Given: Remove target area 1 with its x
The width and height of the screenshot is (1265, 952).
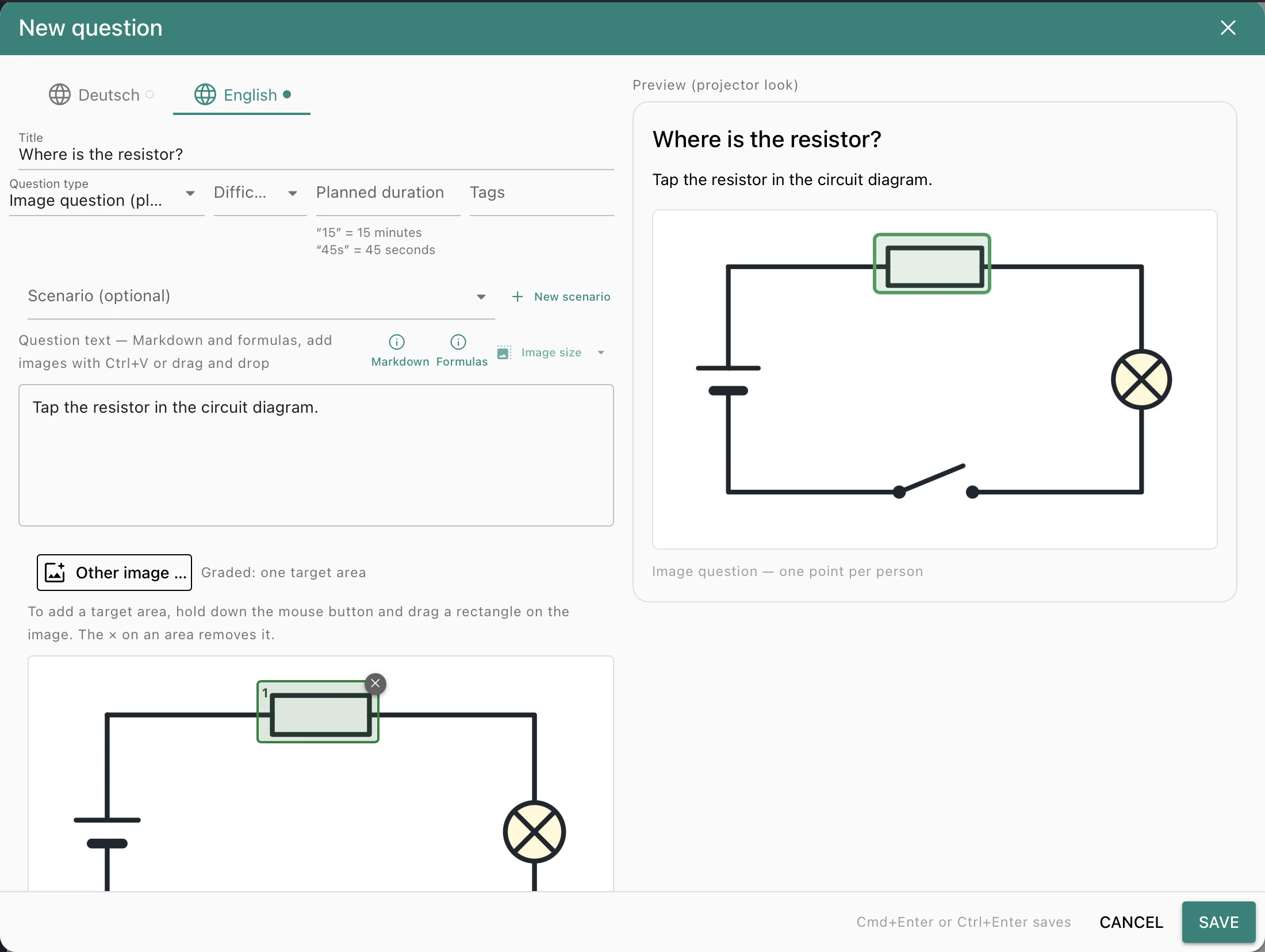Looking at the screenshot, I should (375, 684).
